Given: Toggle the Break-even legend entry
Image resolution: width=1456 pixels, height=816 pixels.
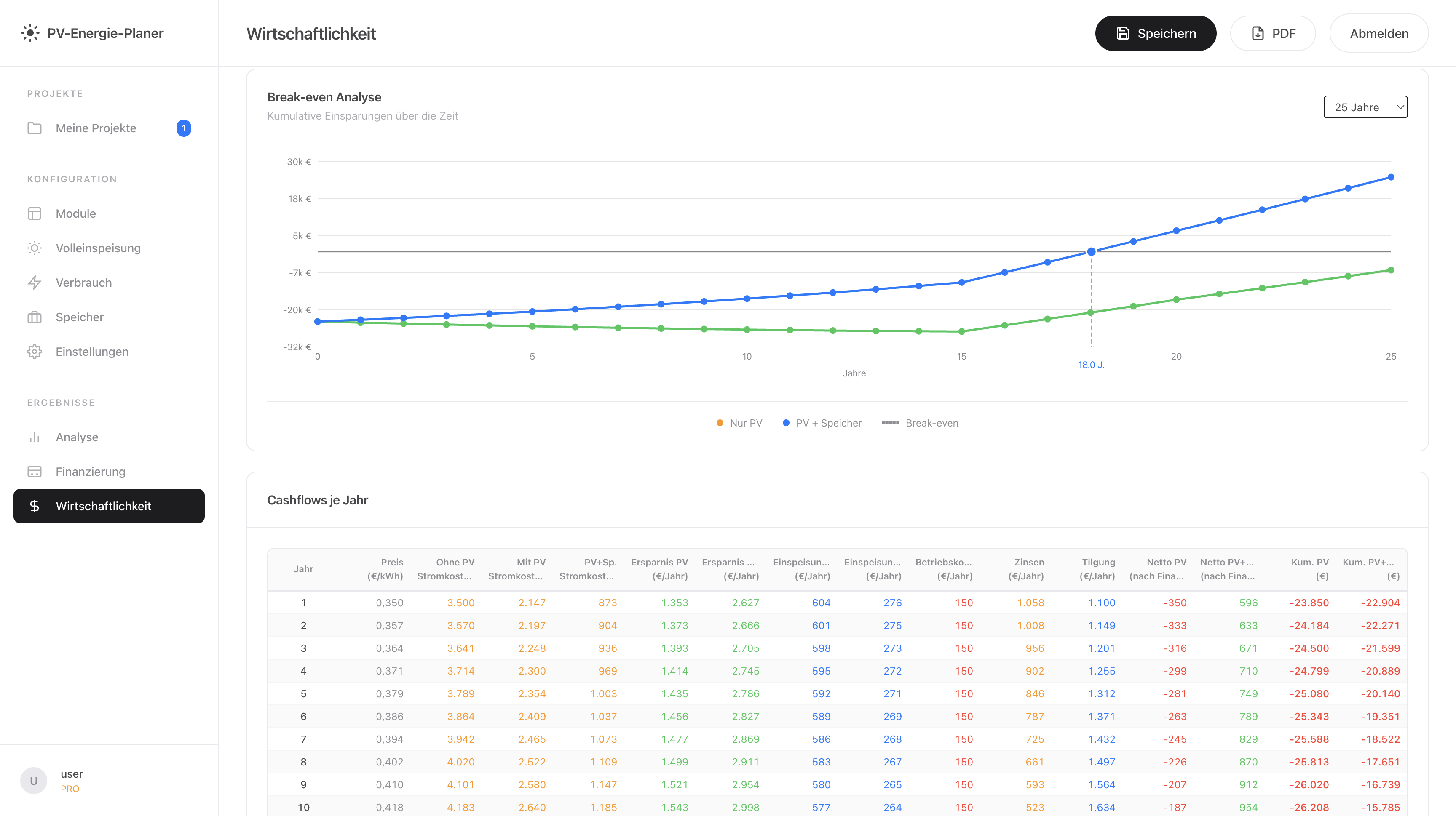Looking at the screenshot, I should (x=920, y=423).
